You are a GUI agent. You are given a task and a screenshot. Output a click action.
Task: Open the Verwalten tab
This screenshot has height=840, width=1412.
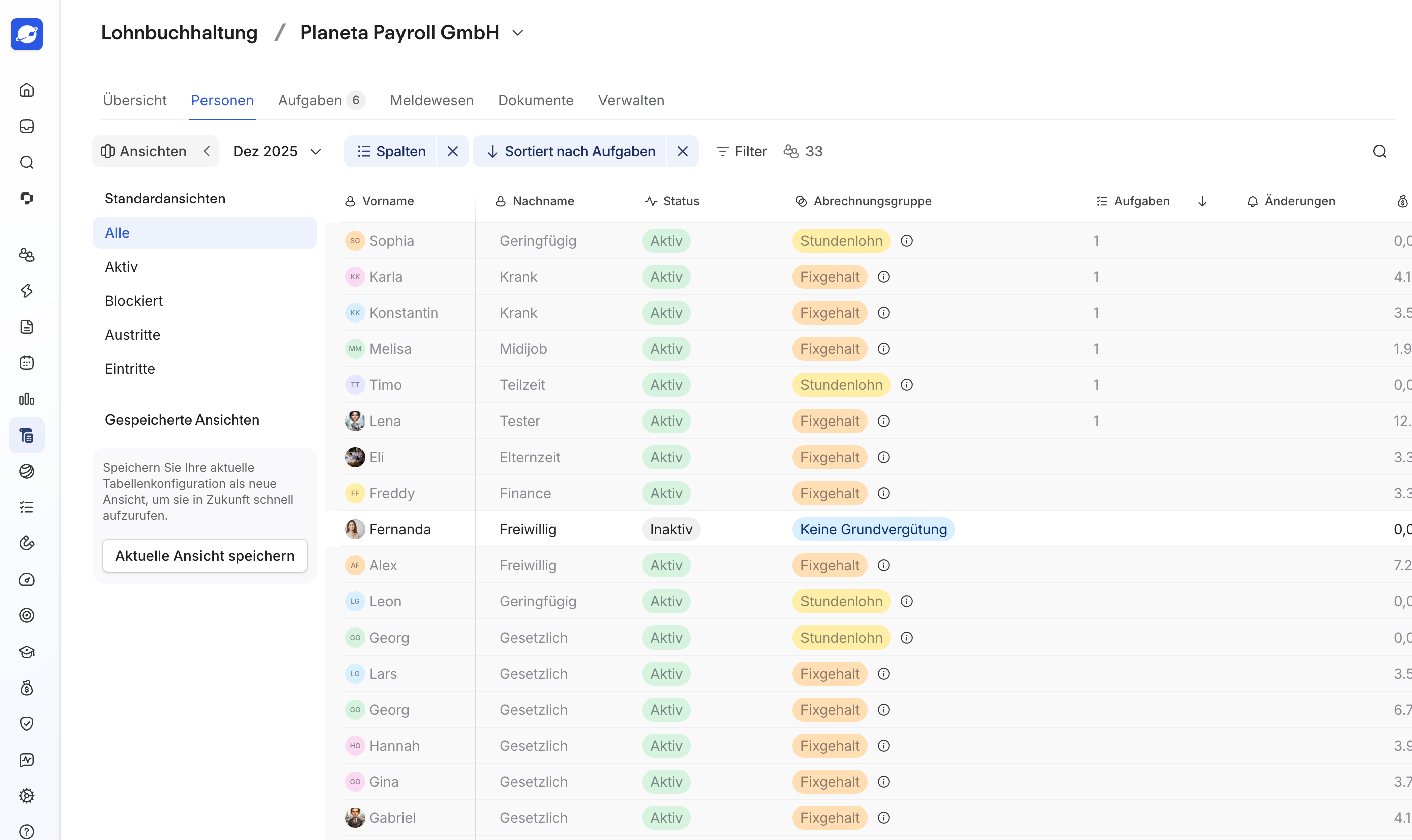pos(631,100)
